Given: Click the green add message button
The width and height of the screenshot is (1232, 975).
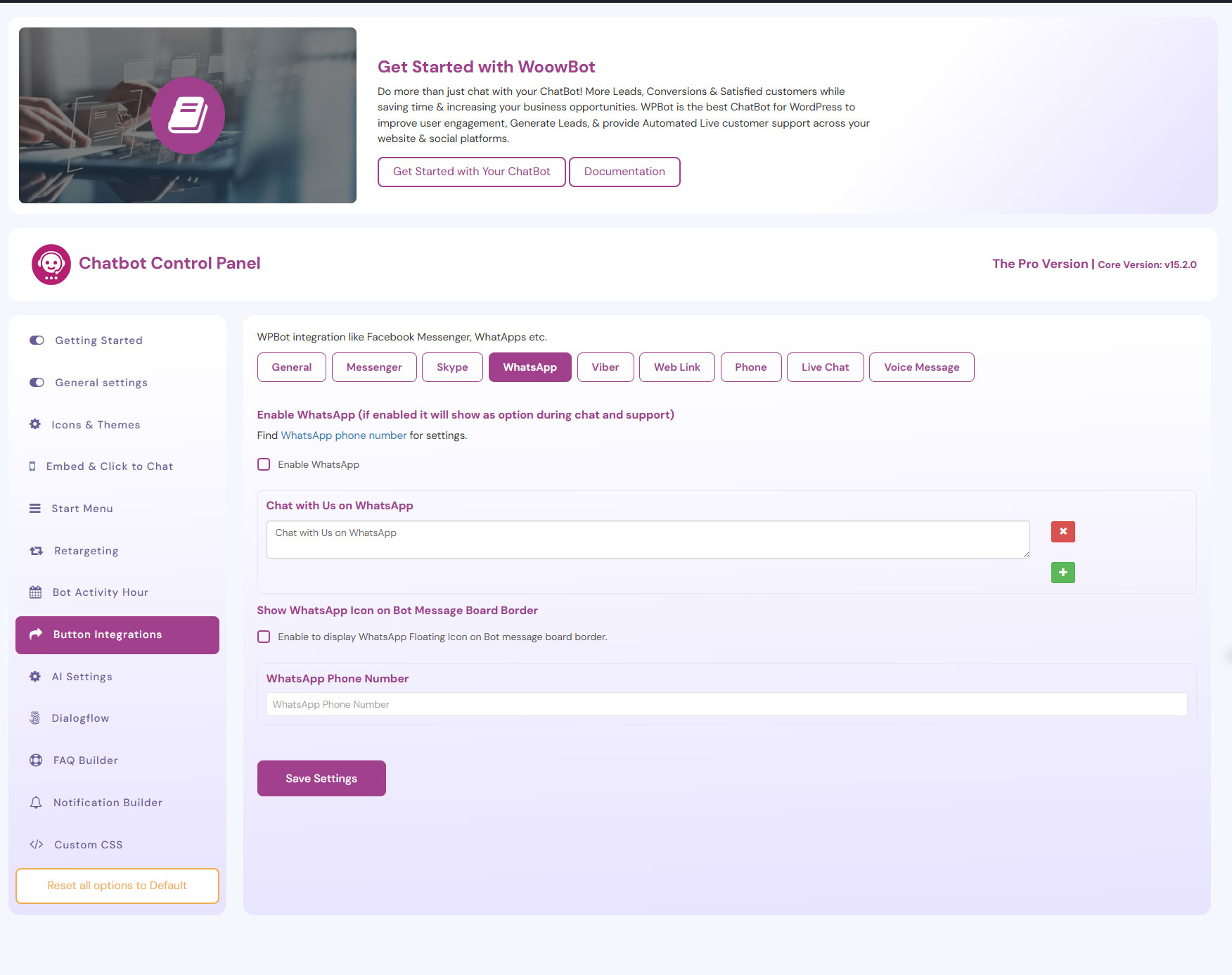Looking at the screenshot, I should [x=1063, y=573].
